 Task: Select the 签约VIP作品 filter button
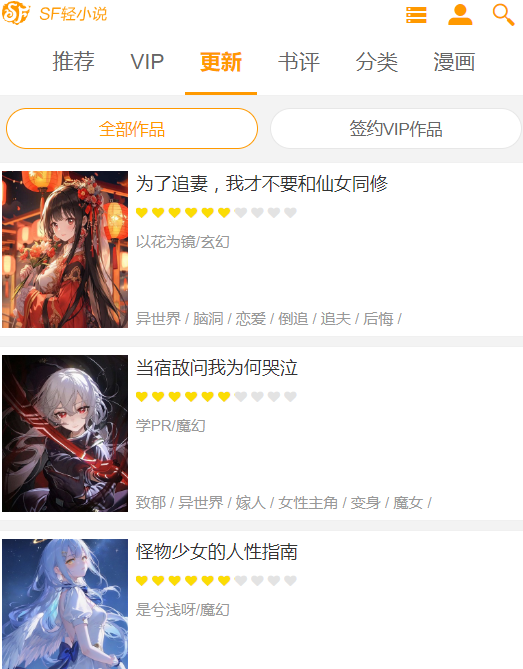coord(395,128)
